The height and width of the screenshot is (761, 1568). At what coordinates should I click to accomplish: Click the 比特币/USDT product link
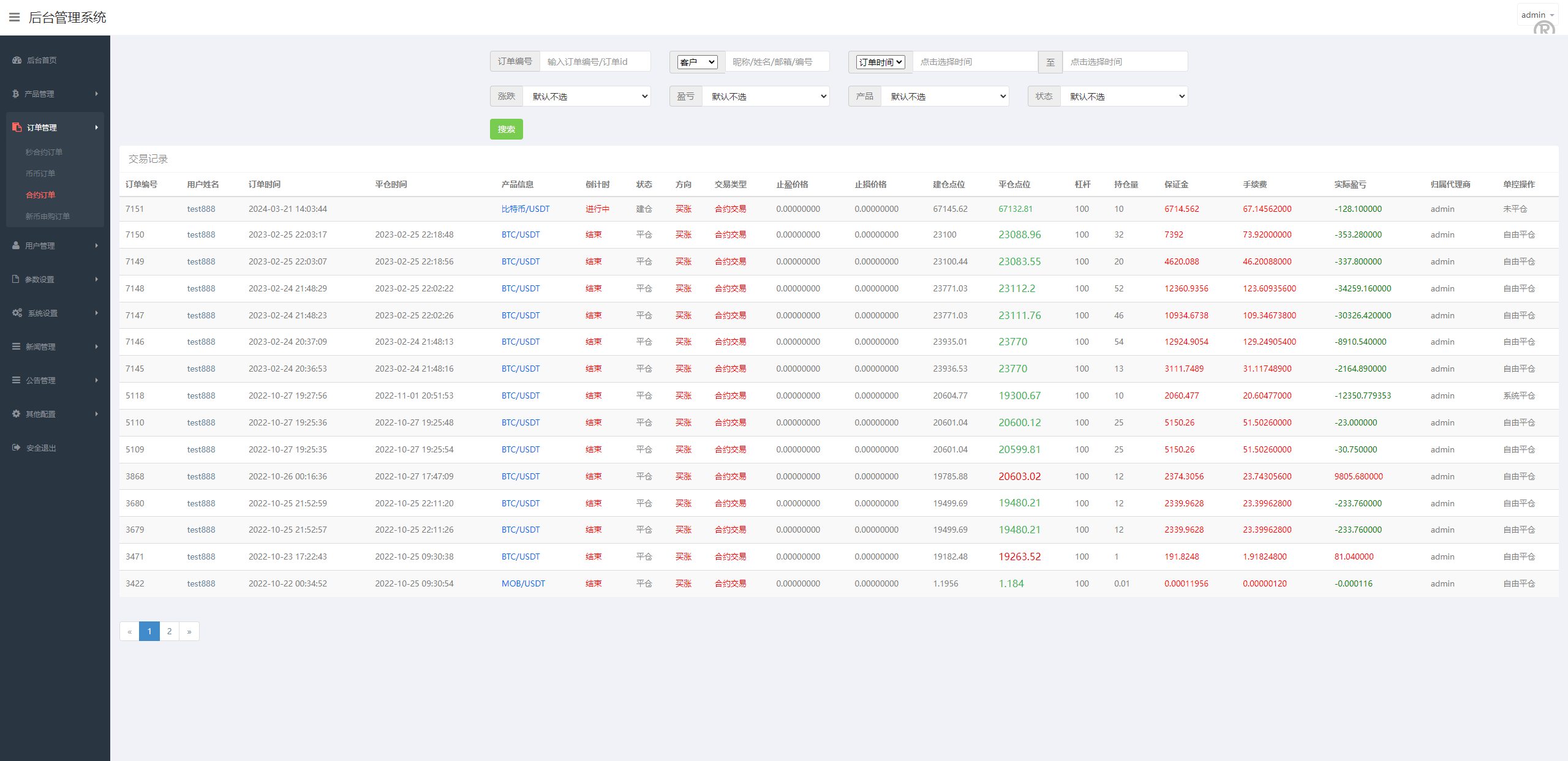pos(525,209)
